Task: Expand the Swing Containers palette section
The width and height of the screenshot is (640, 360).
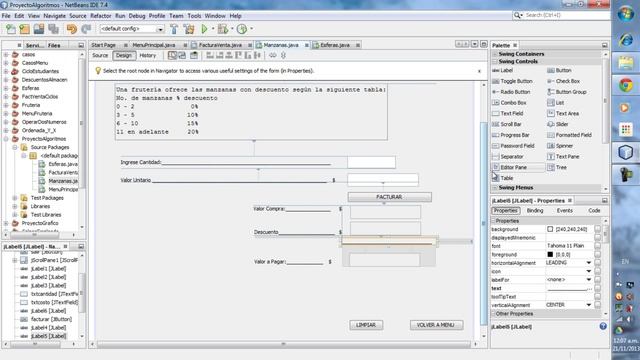Action: point(495,54)
